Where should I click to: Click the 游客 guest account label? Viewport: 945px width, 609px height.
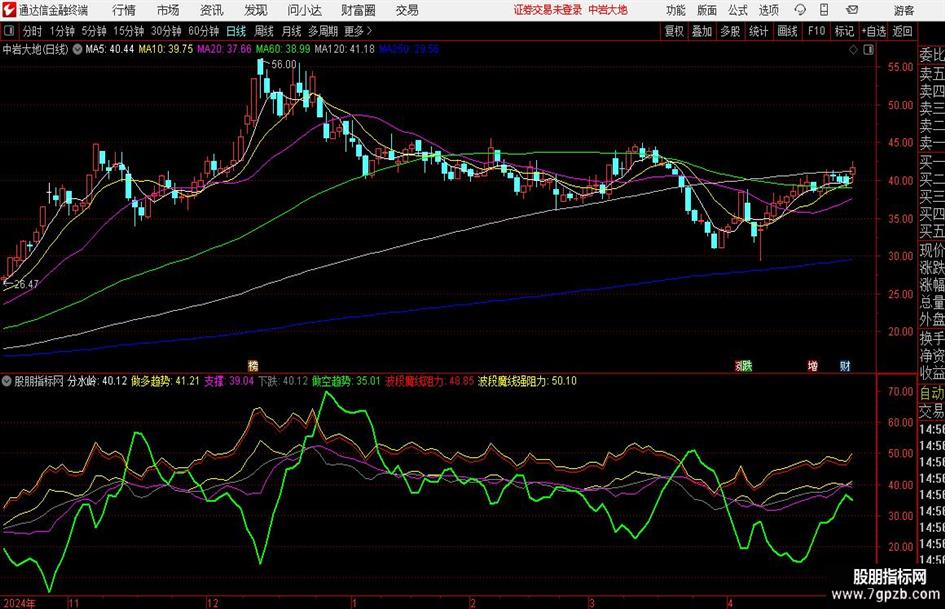[904, 10]
